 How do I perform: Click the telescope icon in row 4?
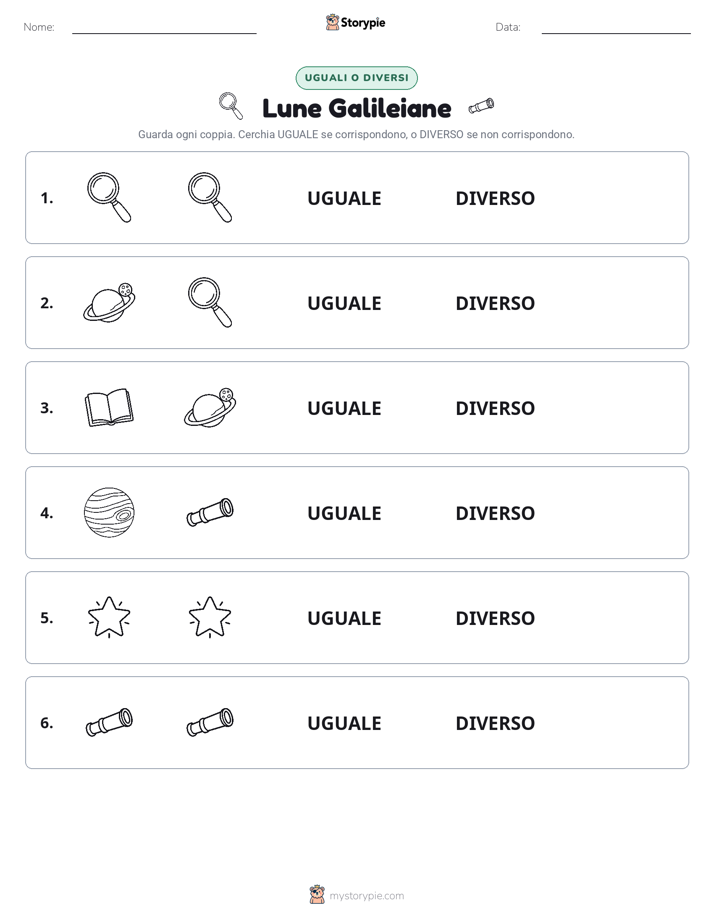(x=210, y=512)
